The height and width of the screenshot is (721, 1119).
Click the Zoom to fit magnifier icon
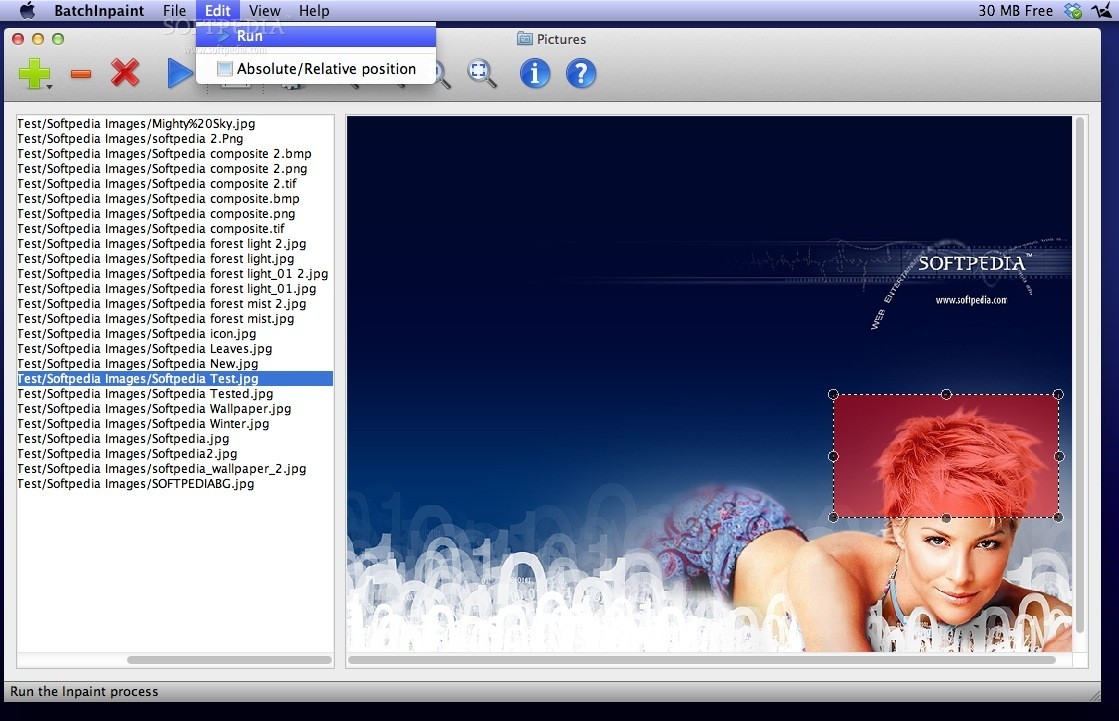[482, 74]
